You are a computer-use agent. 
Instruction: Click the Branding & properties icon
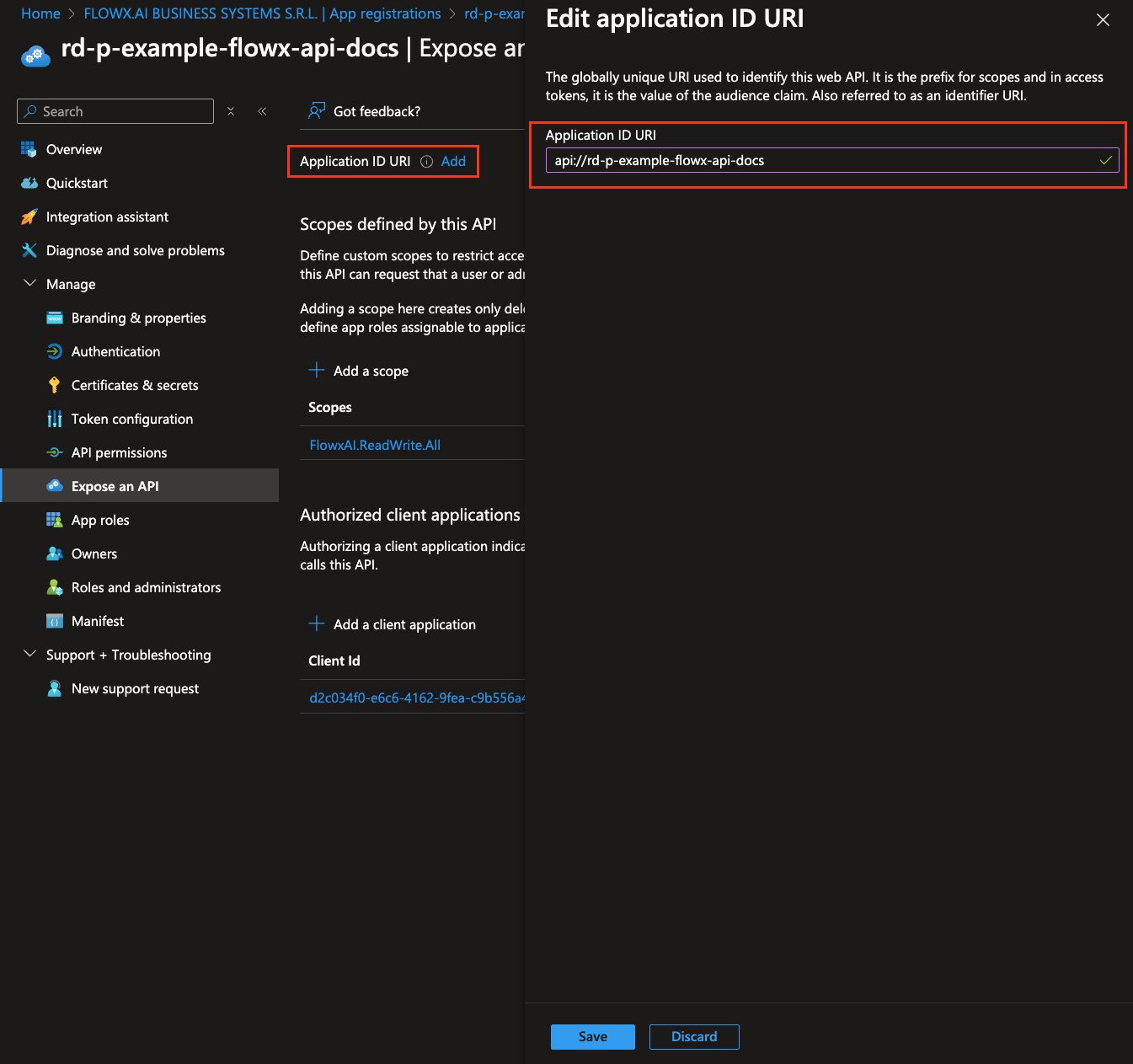tap(55, 318)
